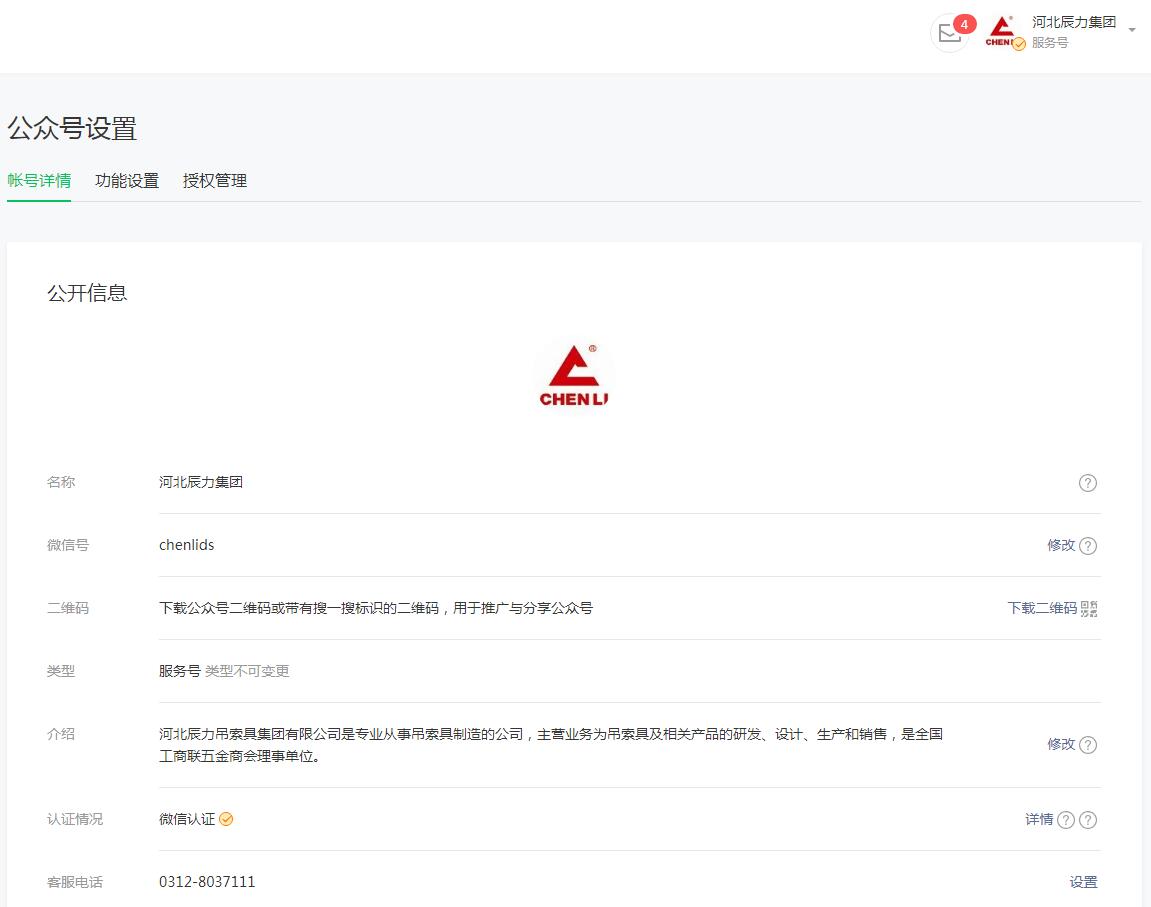Open the account dropdown arrow top right
The image size is (1151, 907).
coord(1133,30)
